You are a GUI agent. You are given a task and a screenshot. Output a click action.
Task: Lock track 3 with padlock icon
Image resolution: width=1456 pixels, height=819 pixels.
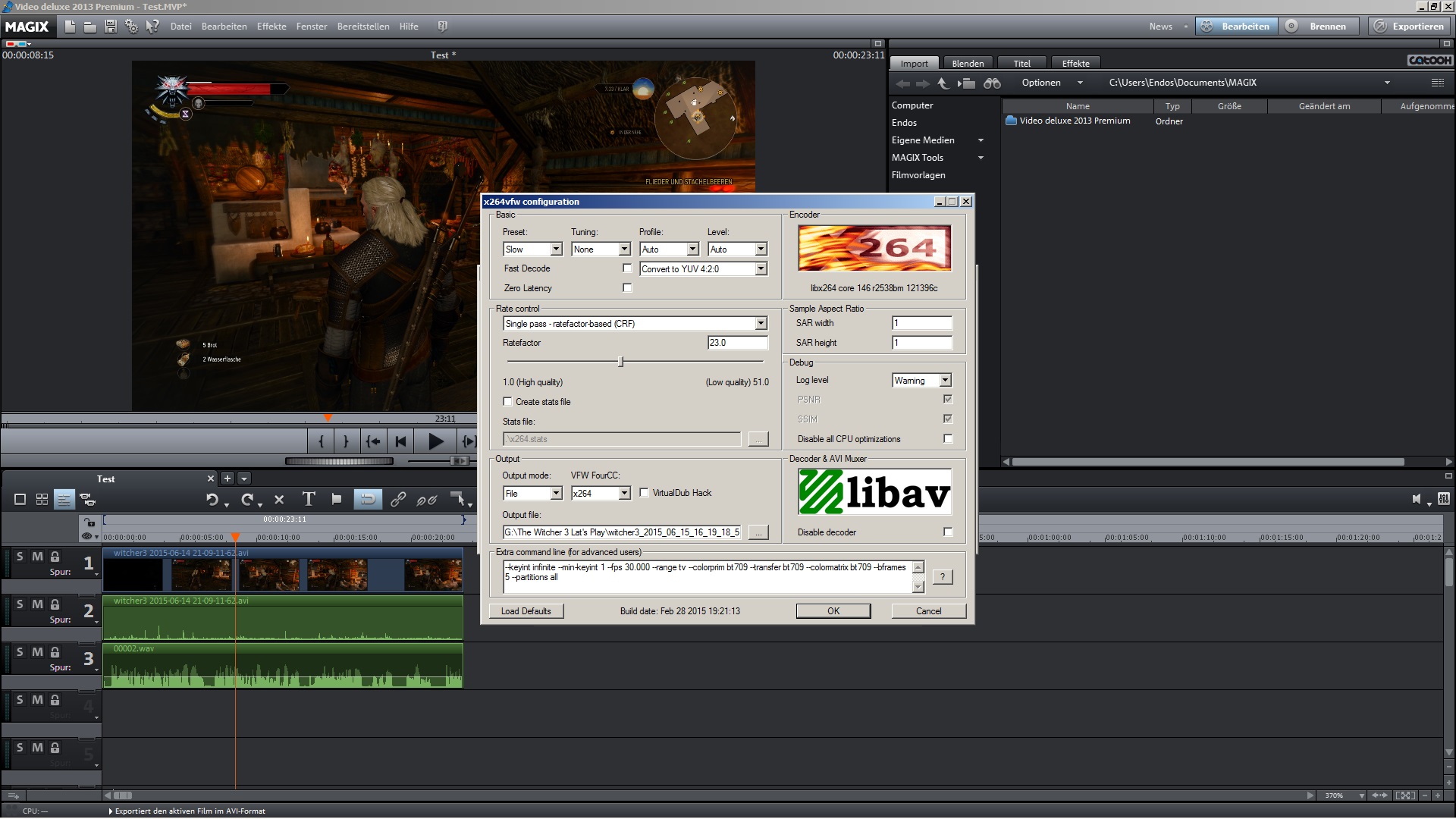click(x=55, y=652)
